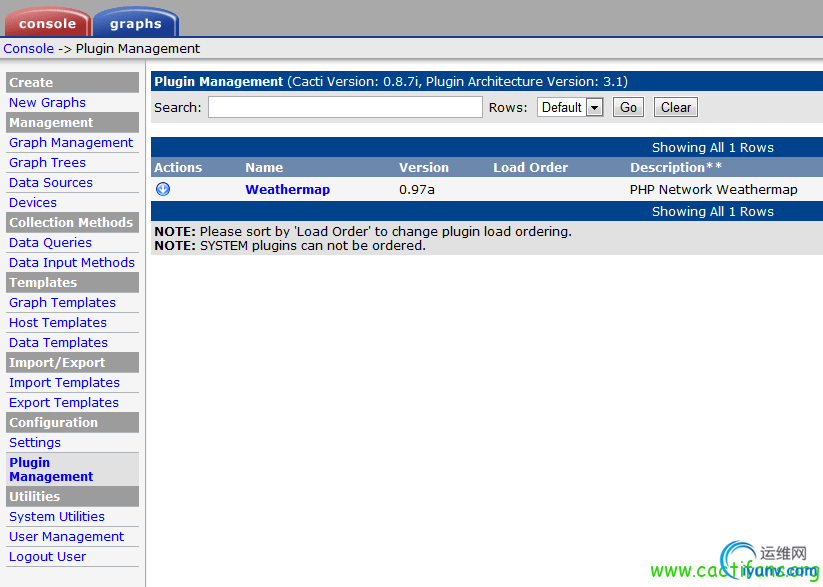
Task: Open User Management in sidebar
Action: (x=66, y=537)
